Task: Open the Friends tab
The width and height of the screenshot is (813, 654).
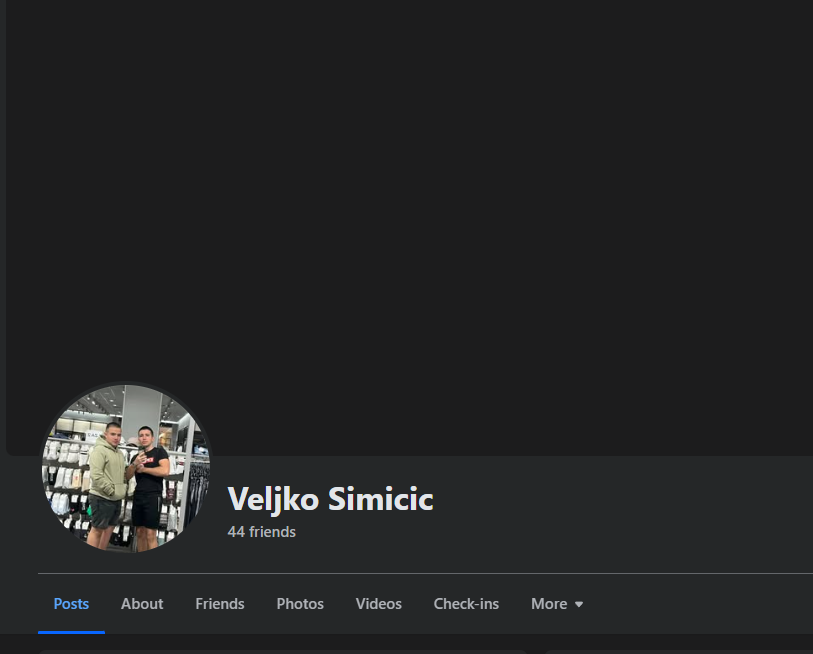Action: [220, 604]
